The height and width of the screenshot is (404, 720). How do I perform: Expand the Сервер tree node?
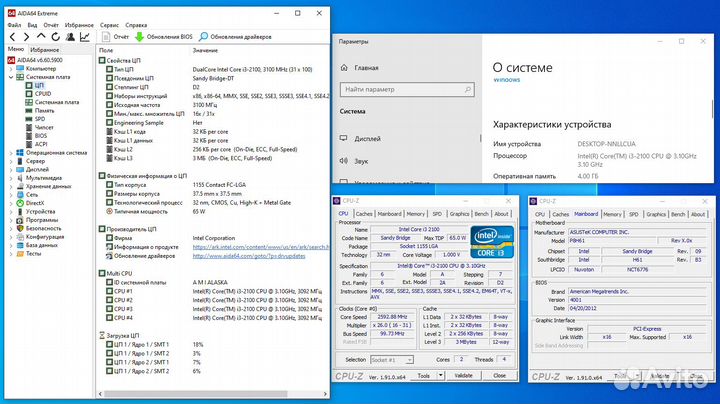click(11, 161)
